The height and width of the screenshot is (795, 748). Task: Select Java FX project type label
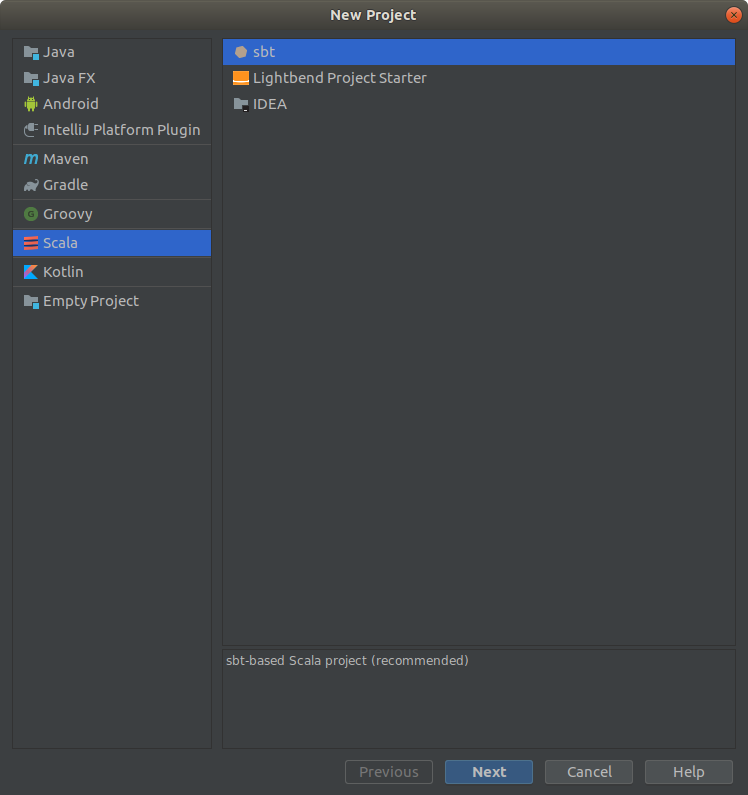click(69, 78)
